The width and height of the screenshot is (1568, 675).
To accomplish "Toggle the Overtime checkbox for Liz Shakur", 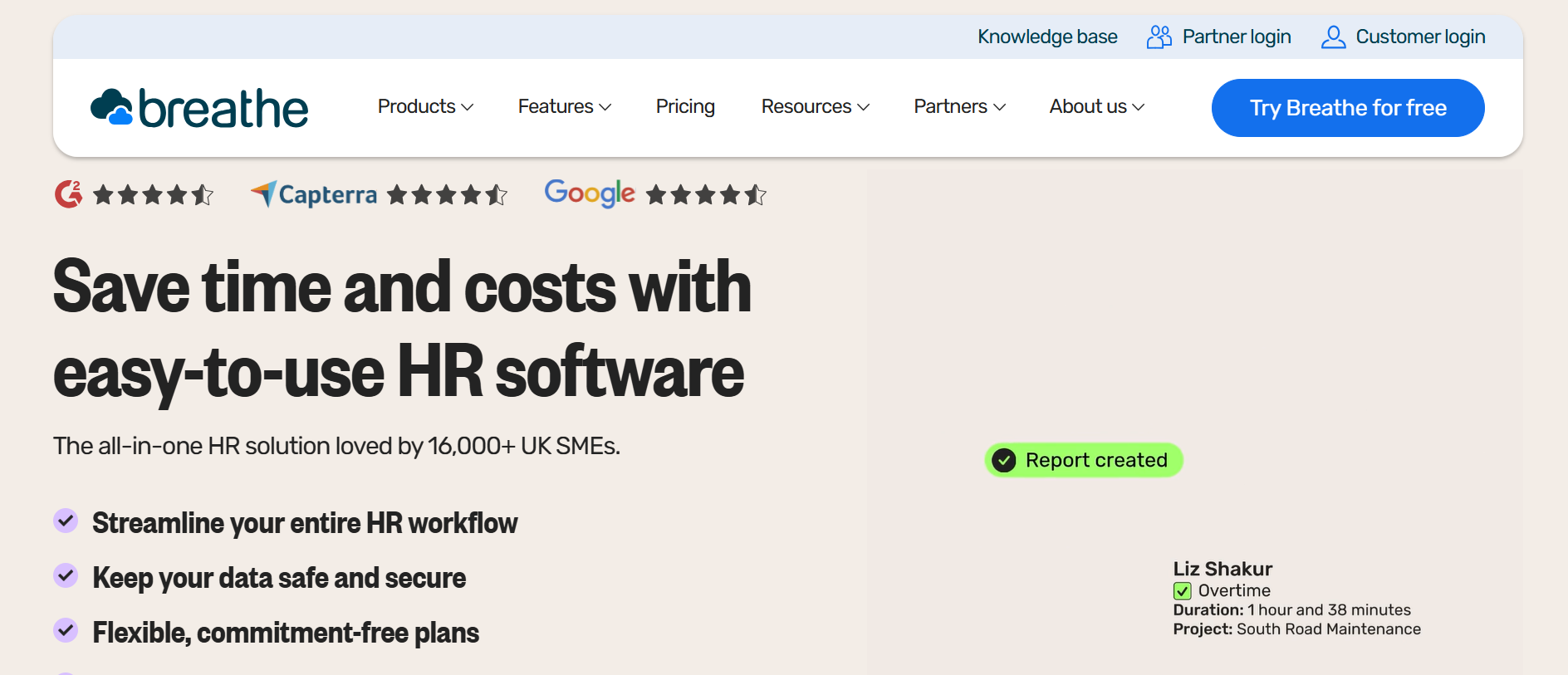I will click(x=1183, y=591).
